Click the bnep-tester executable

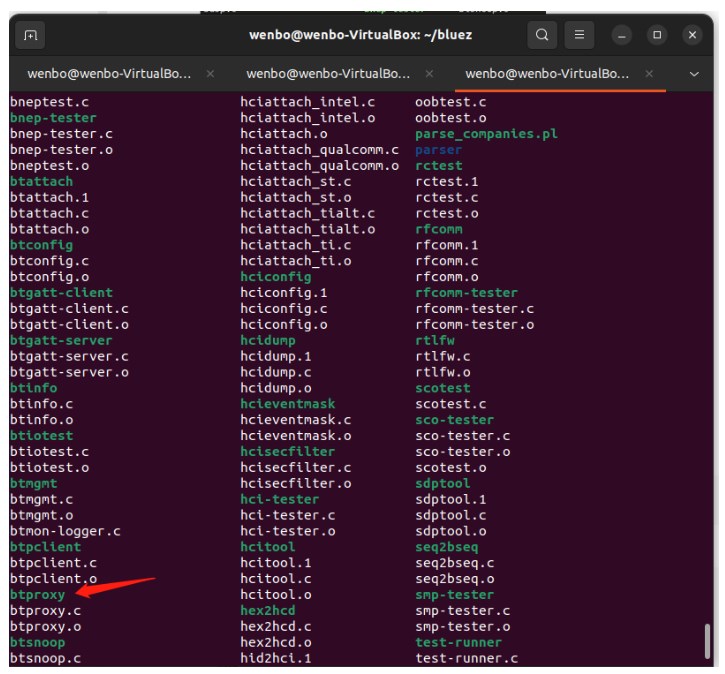coord(53,118)
